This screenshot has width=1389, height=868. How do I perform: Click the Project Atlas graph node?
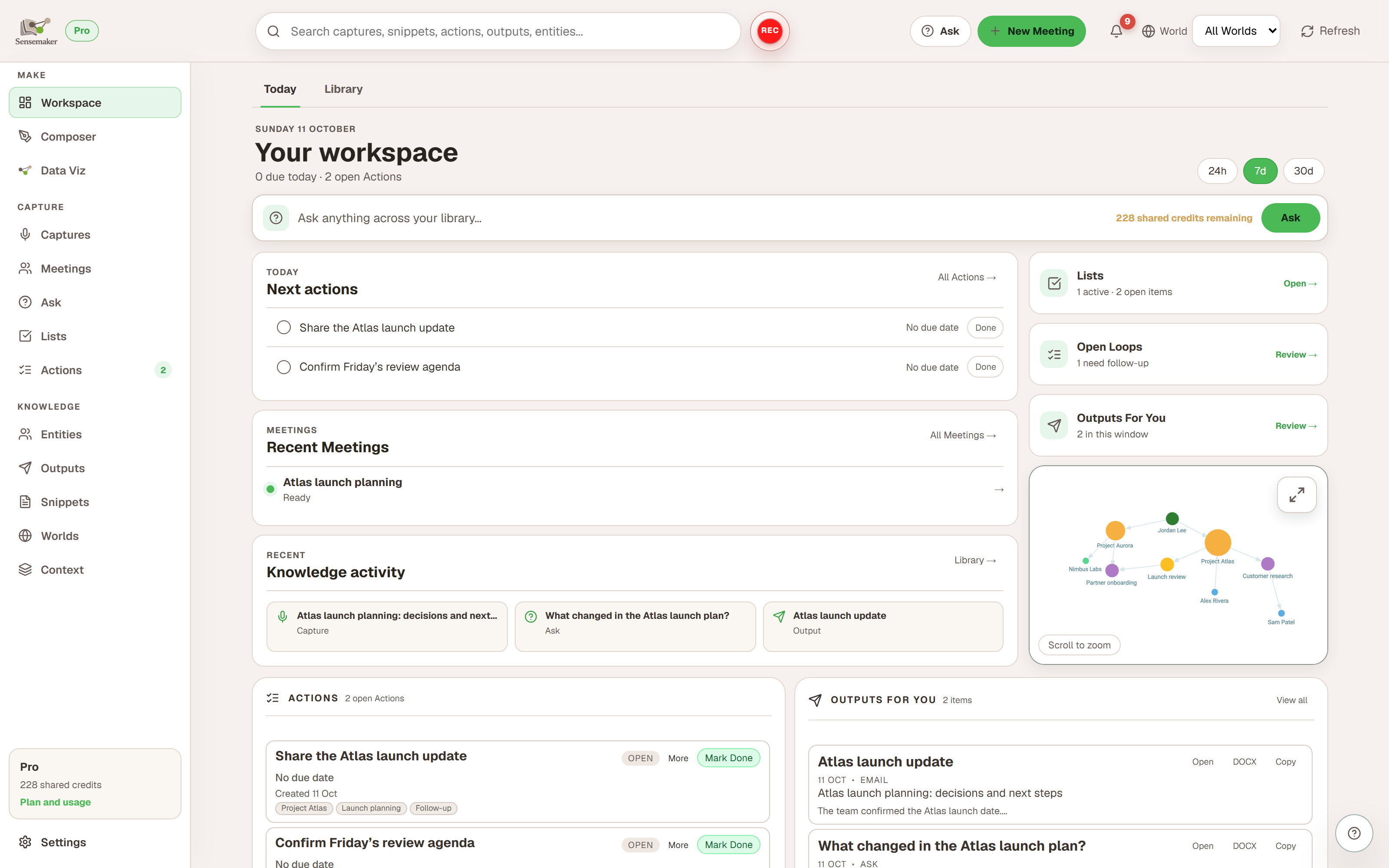point(1218,542)
